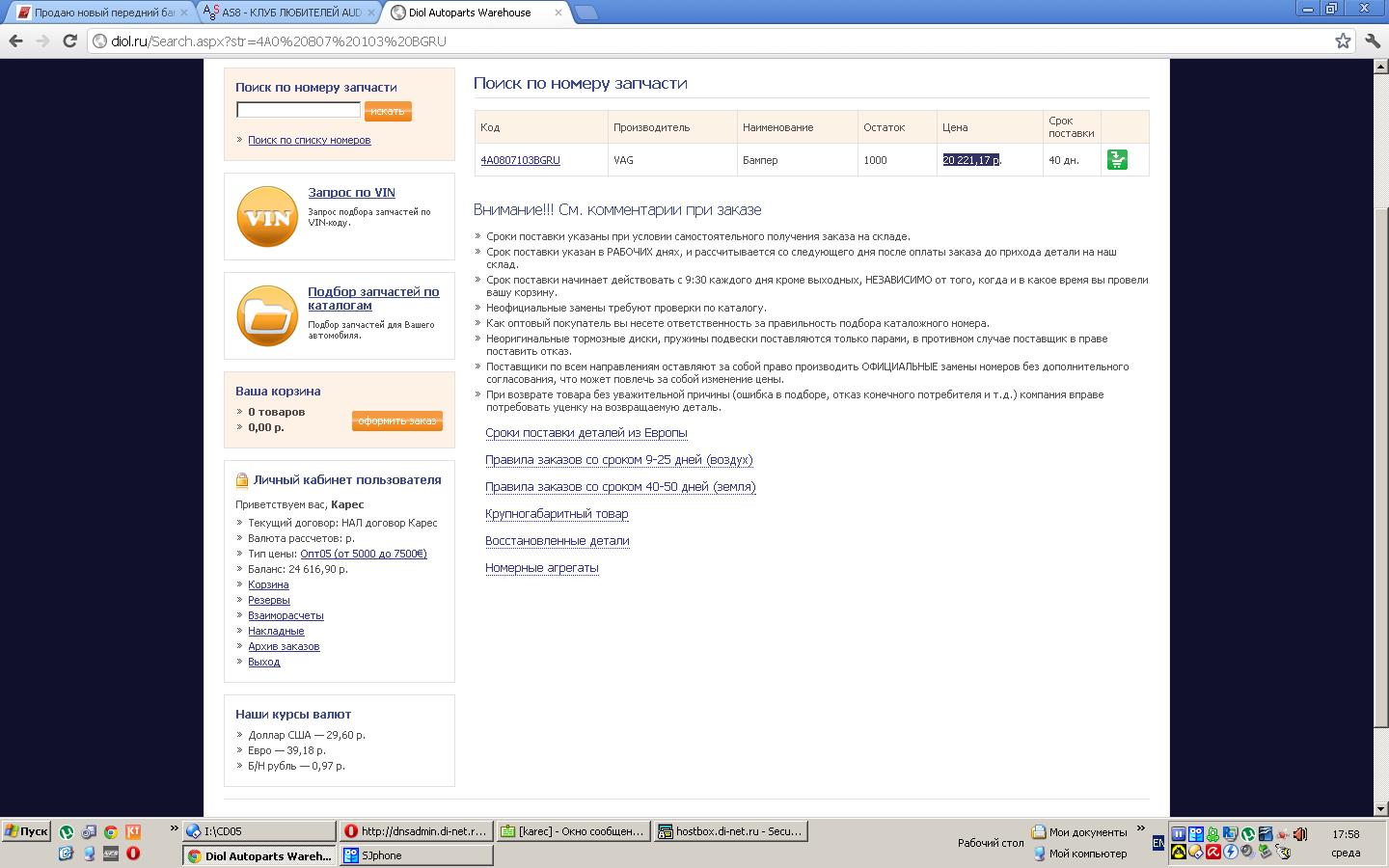
Task: Click the page's vertical scrollbar down arrow
Action: pos(1380,808)
